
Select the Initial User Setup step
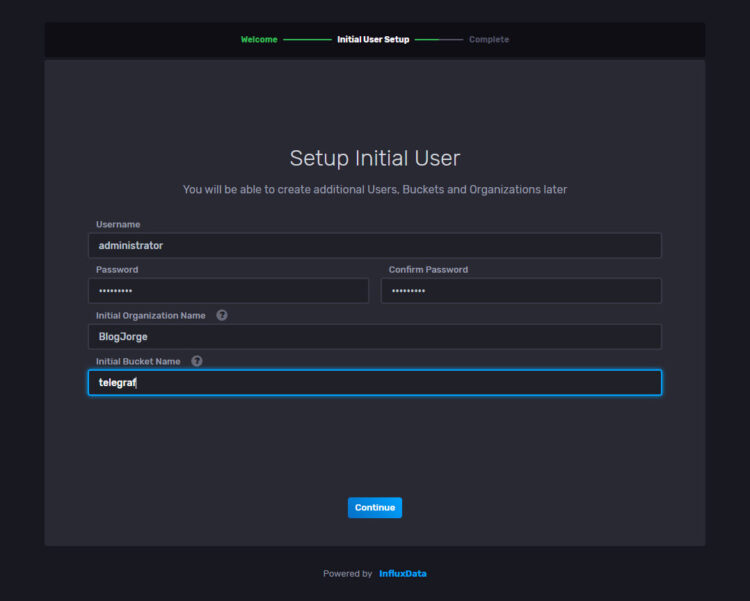(x=373, y=40)
